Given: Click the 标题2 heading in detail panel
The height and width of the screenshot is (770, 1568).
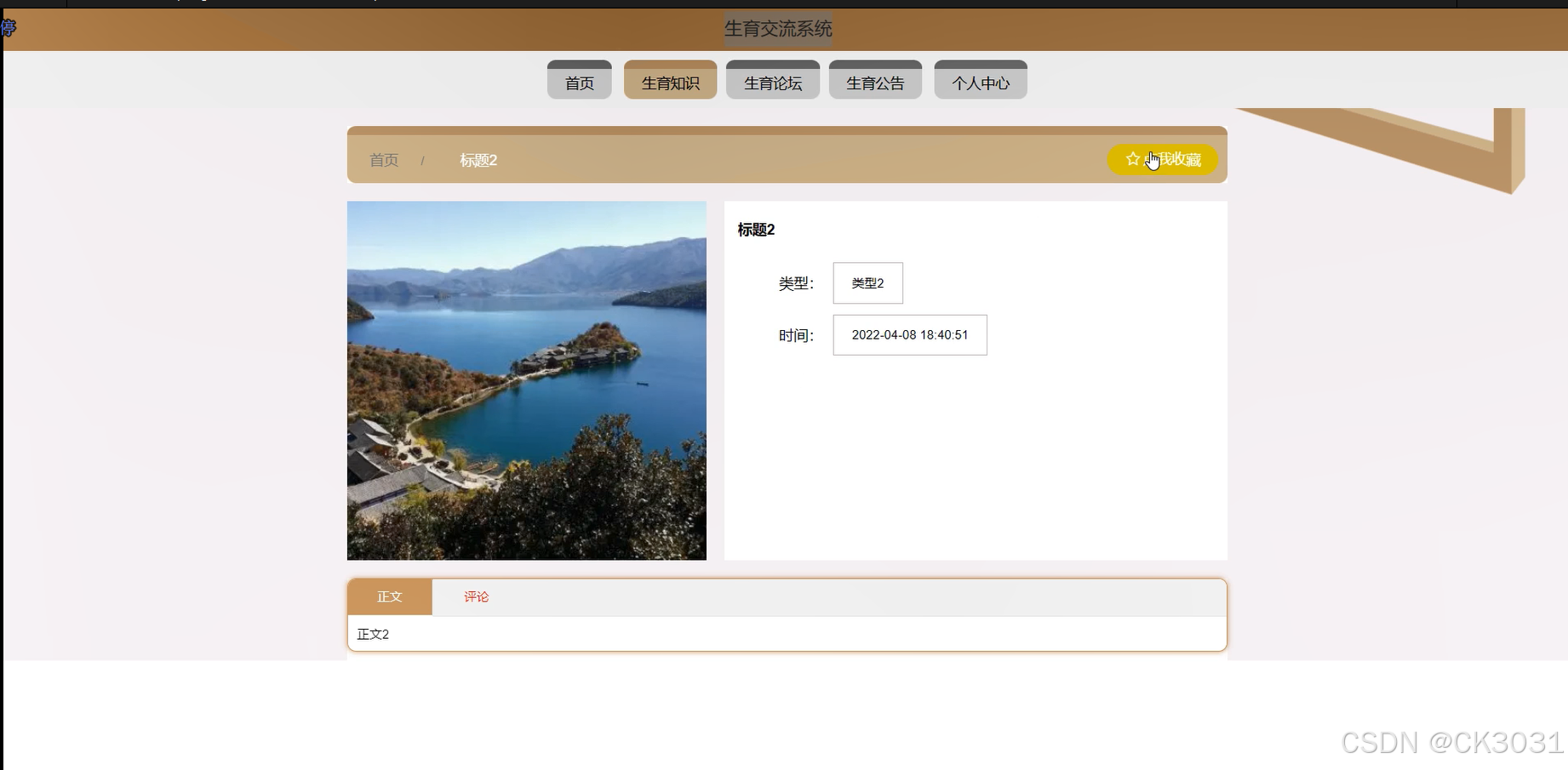Looking at the screenshot, I should point(756,230).
